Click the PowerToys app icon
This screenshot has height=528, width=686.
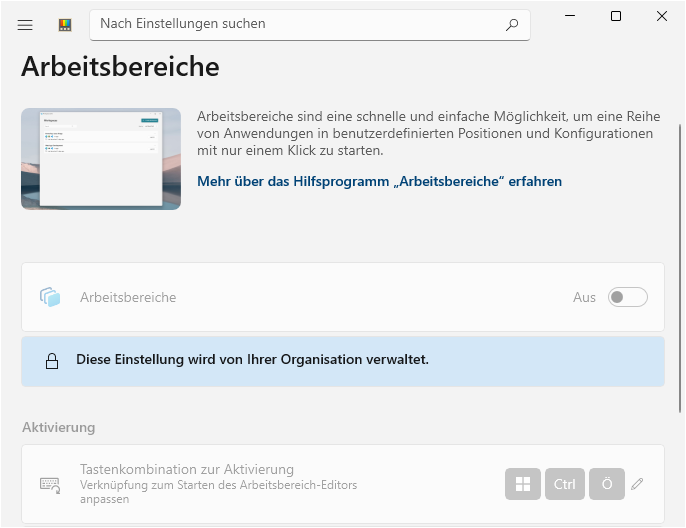coord(65,25)
